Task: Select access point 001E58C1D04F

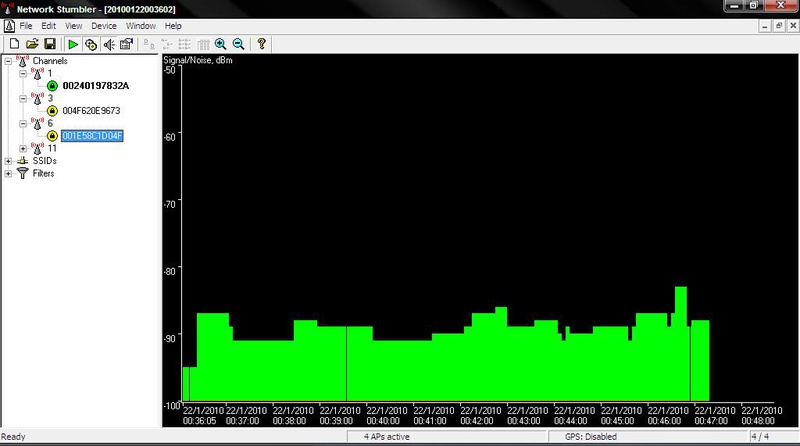Action: click(x=92, y=136)
